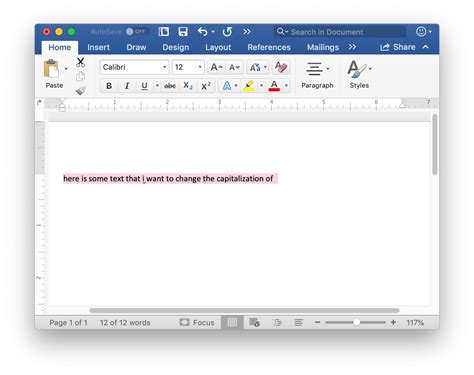Switch to Draft view icon
474x375 pixels.
tap(299, 322)
